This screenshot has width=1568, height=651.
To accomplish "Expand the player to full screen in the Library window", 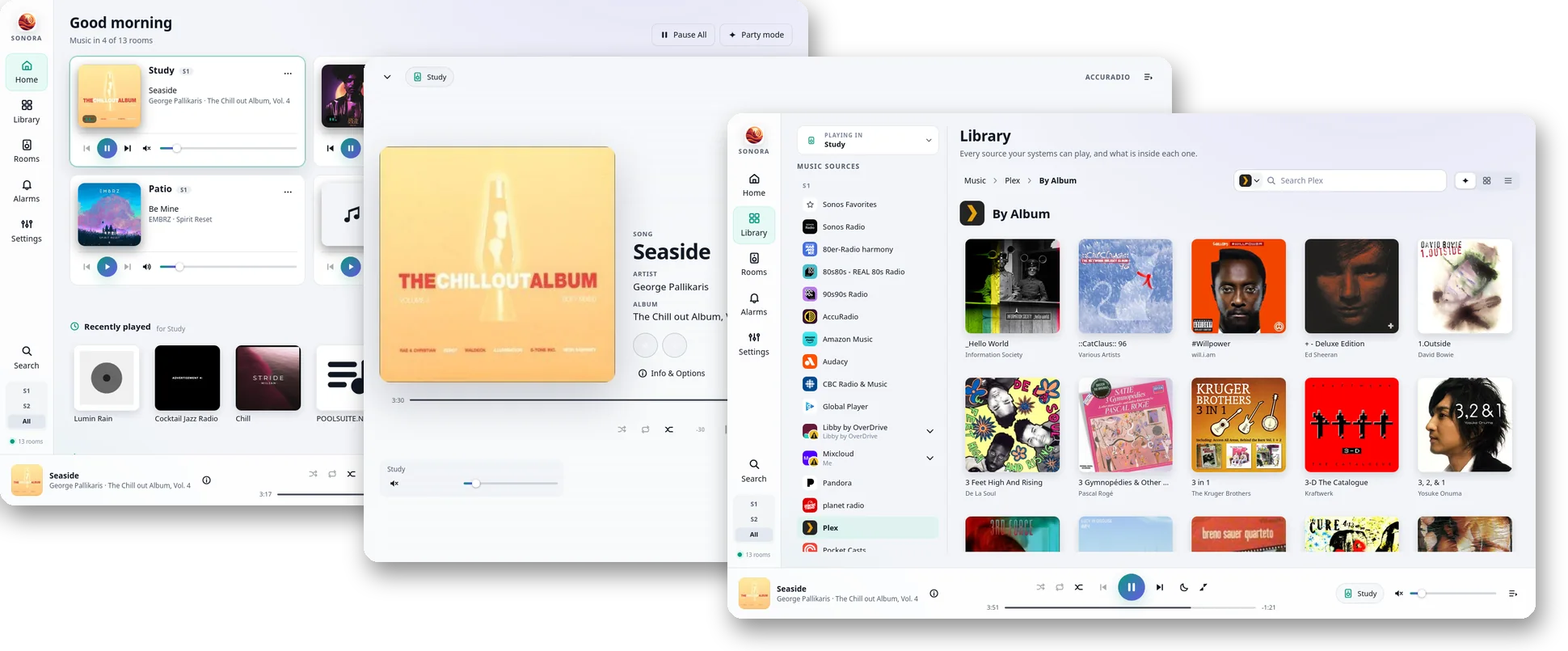I will [x=1203, y=587].
